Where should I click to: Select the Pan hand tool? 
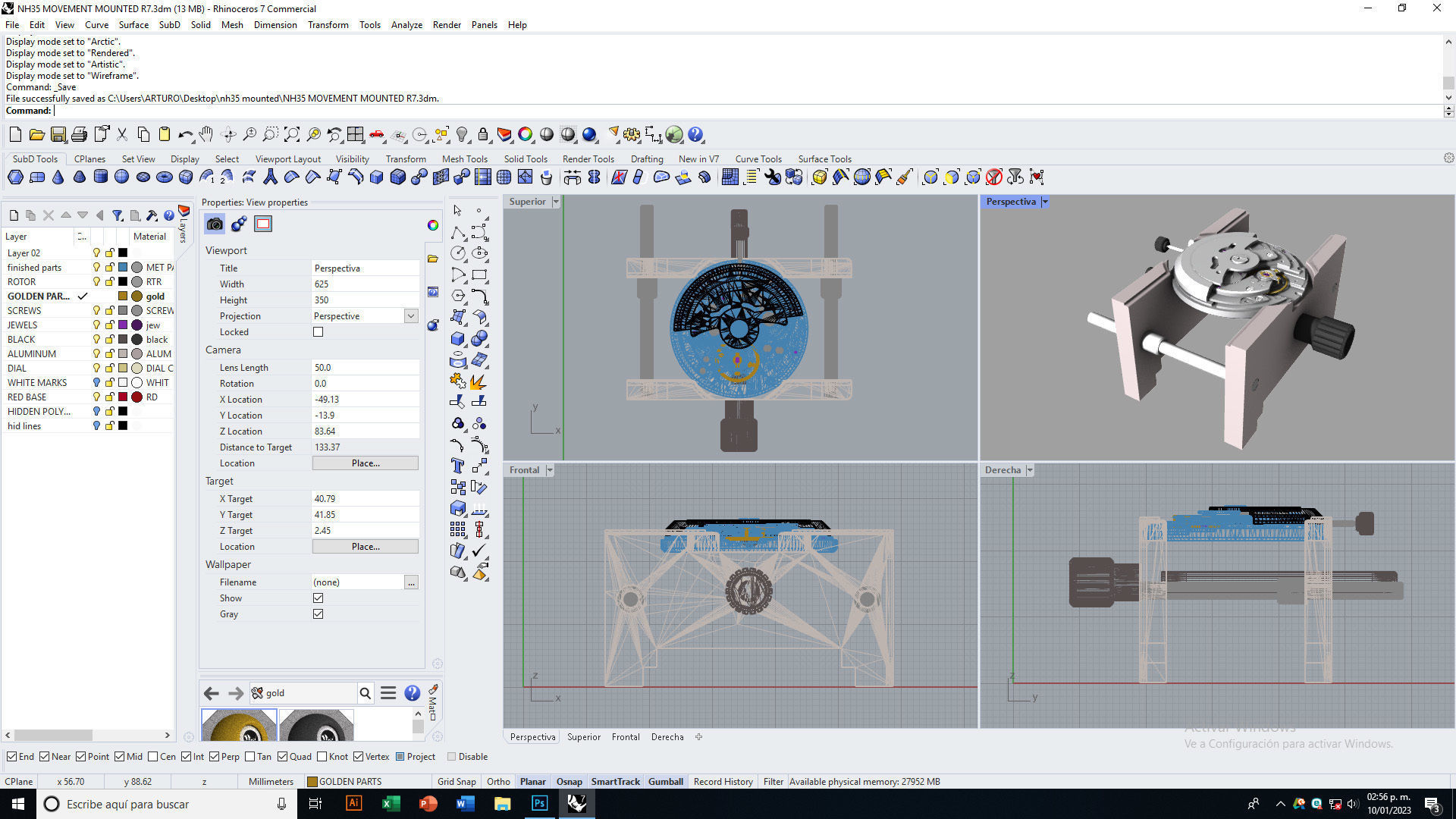coord(206,135)
